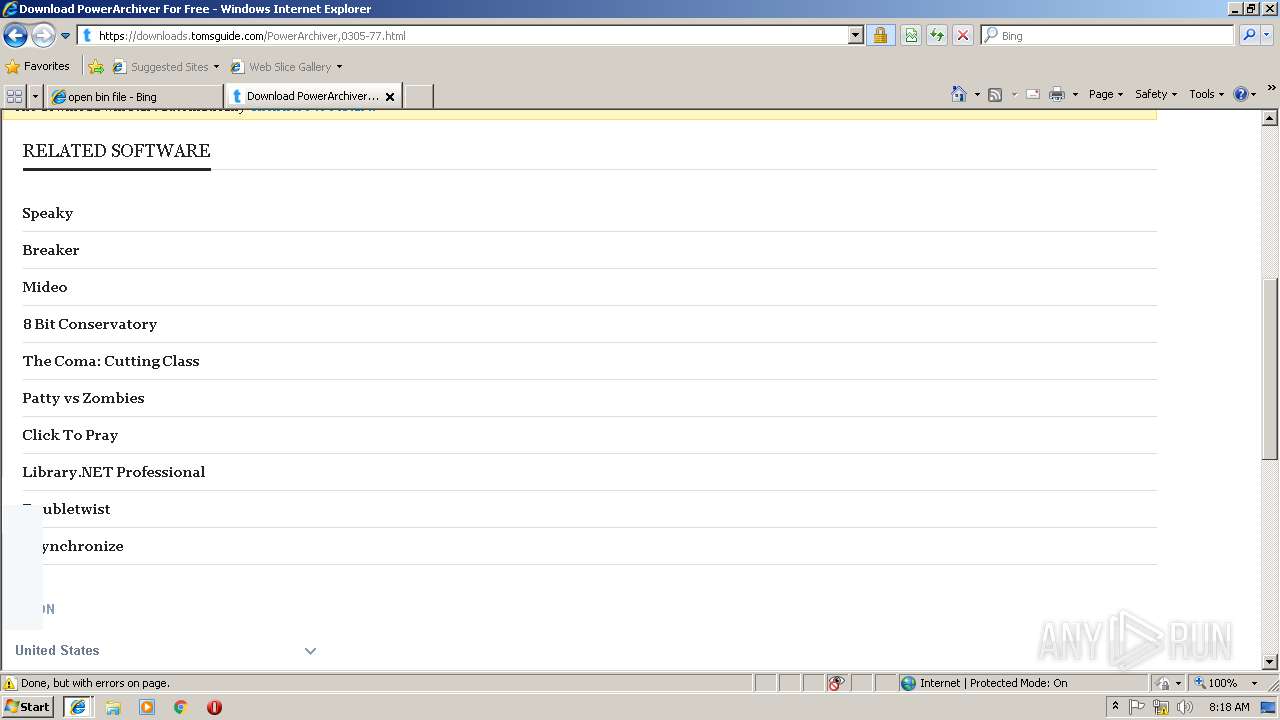Open the Help question mark menu
Image resolution: width=1280 pixels, height=720 pixels.
tap(1245, 94)
